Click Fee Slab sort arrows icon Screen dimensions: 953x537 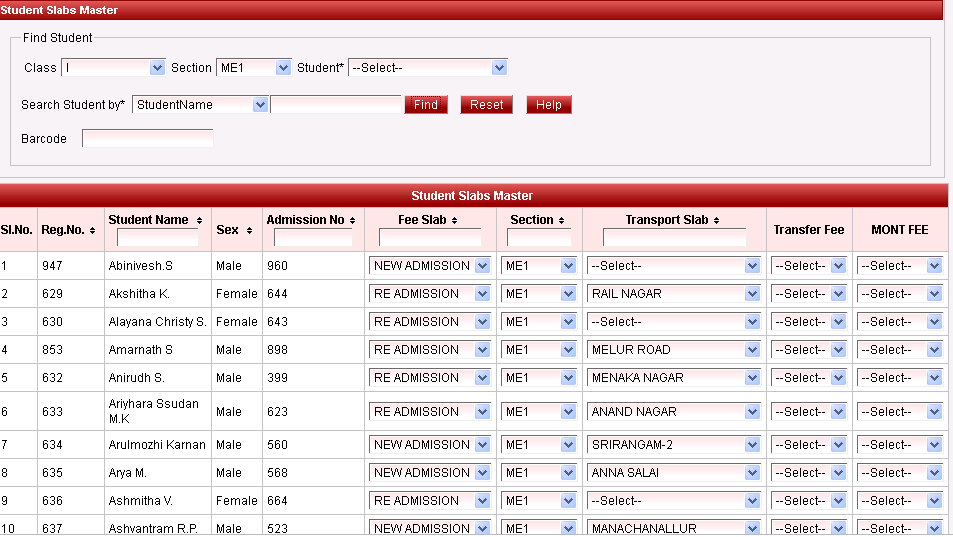point(455,220)
